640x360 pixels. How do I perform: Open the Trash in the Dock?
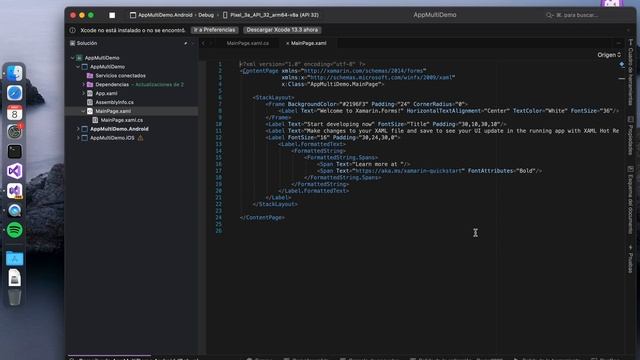click(x=15, y=298)
